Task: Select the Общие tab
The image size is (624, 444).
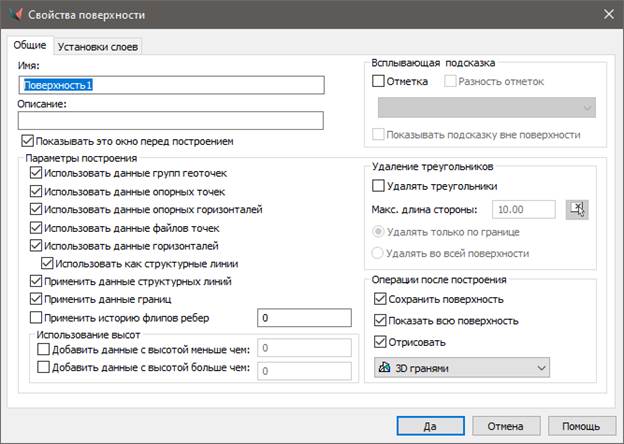Action: coord(29,46)
